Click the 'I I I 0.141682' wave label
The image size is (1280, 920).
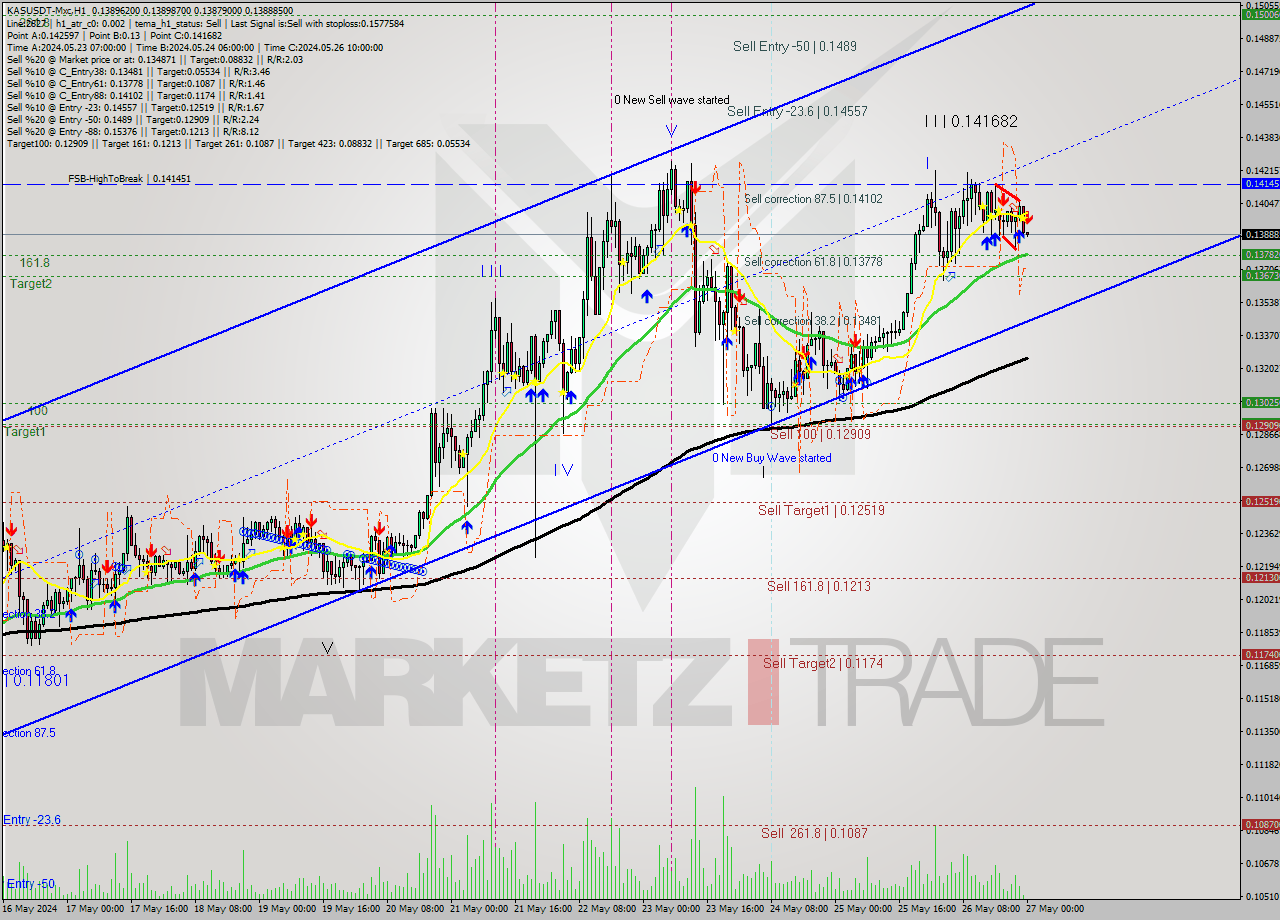tap(970, 121)
